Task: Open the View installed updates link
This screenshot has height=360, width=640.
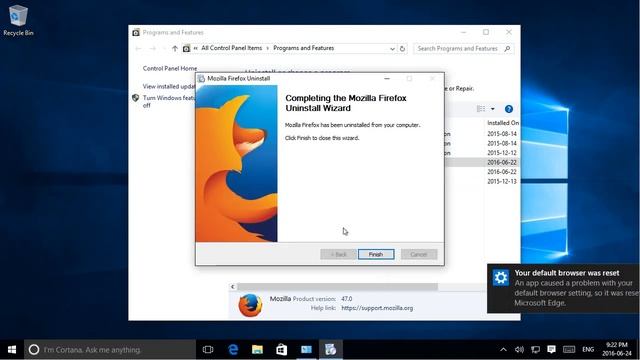Action: [x=169, y=86]
